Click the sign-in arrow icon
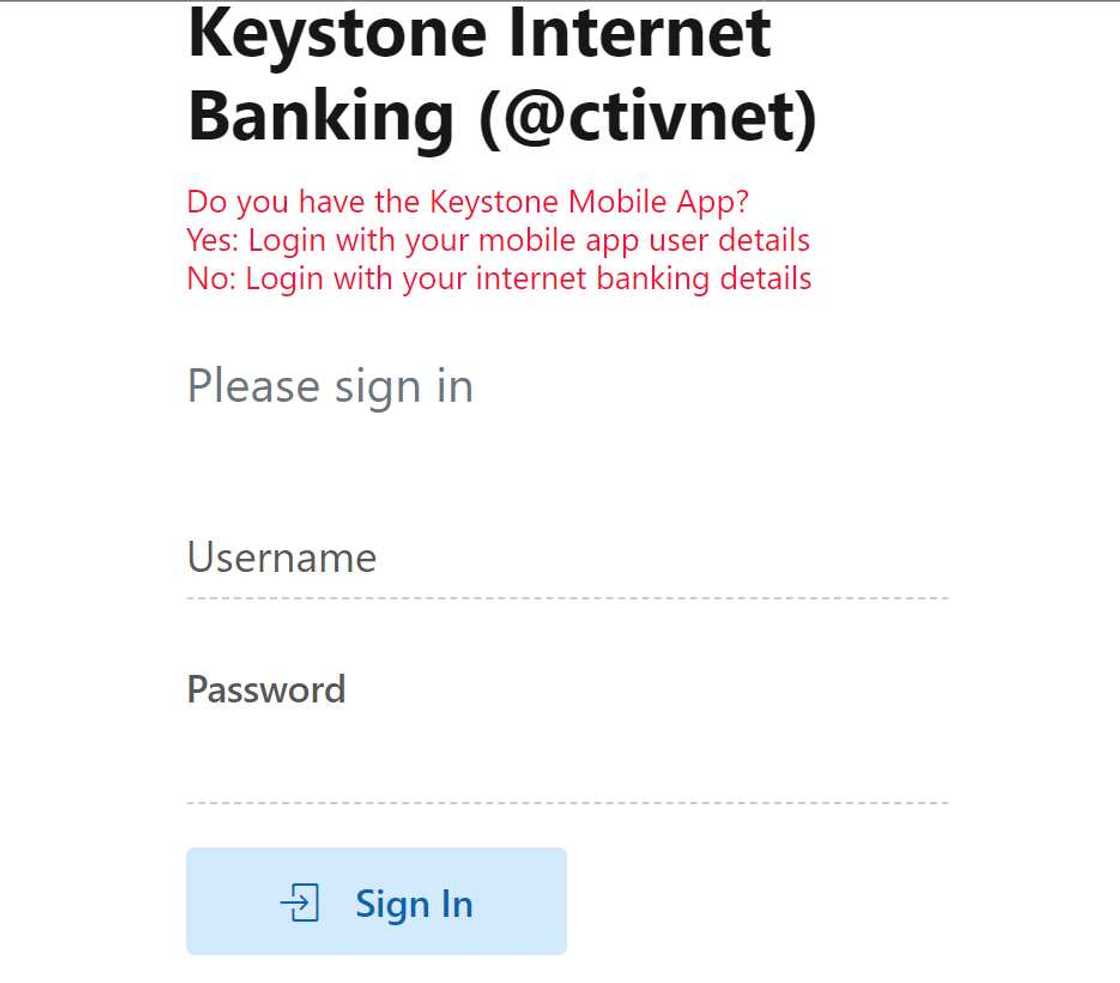1120x983 pixels. [299, 903]
